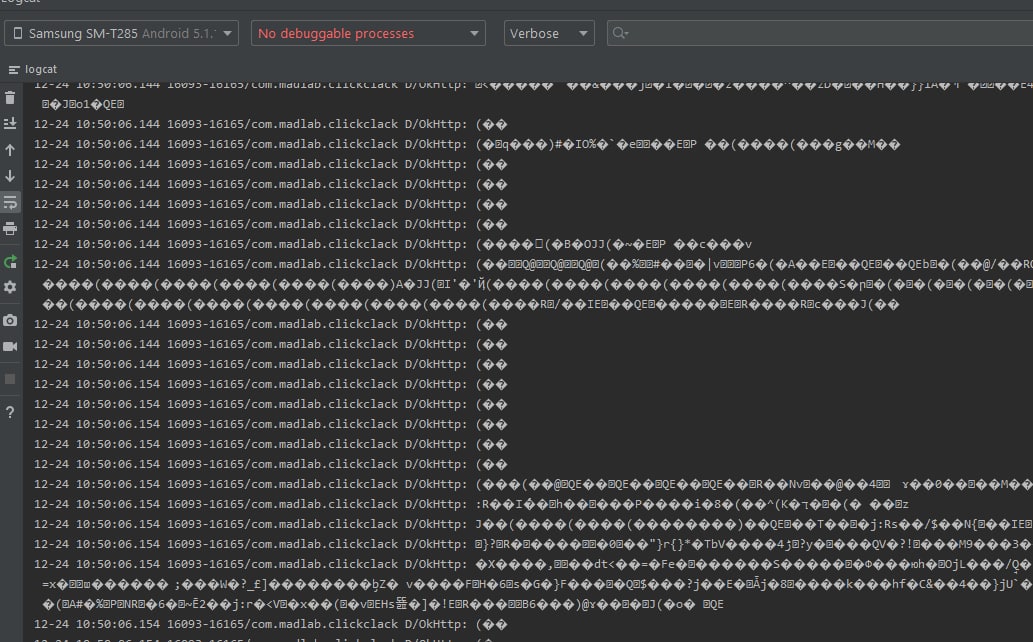Click log line starting with ":R"

pos(472,504)
